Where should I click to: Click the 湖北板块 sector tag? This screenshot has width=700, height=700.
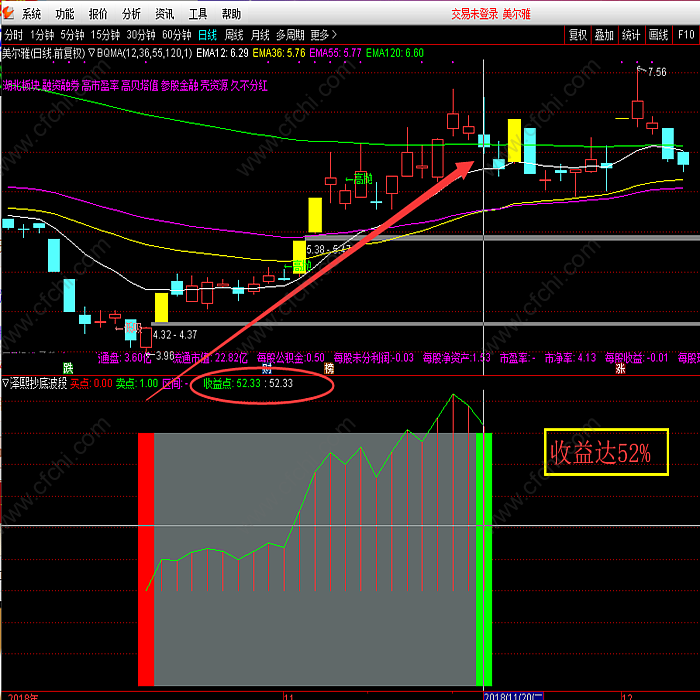click(x=21, y=86)
